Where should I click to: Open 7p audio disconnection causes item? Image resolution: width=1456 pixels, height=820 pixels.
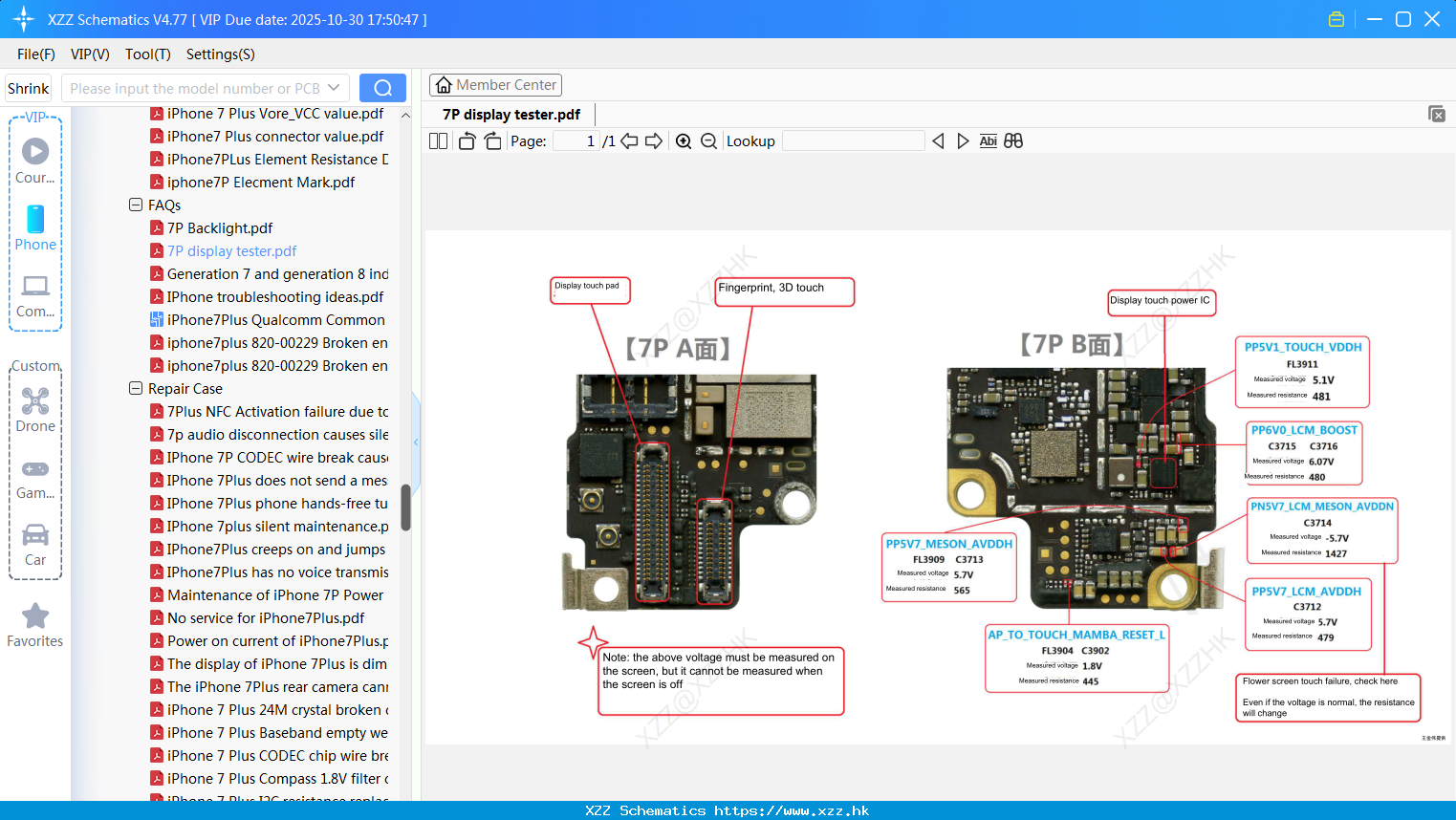tap(277, 434)
